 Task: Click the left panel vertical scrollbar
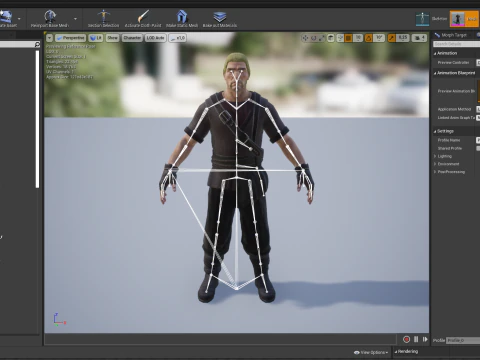click(37, 119)
